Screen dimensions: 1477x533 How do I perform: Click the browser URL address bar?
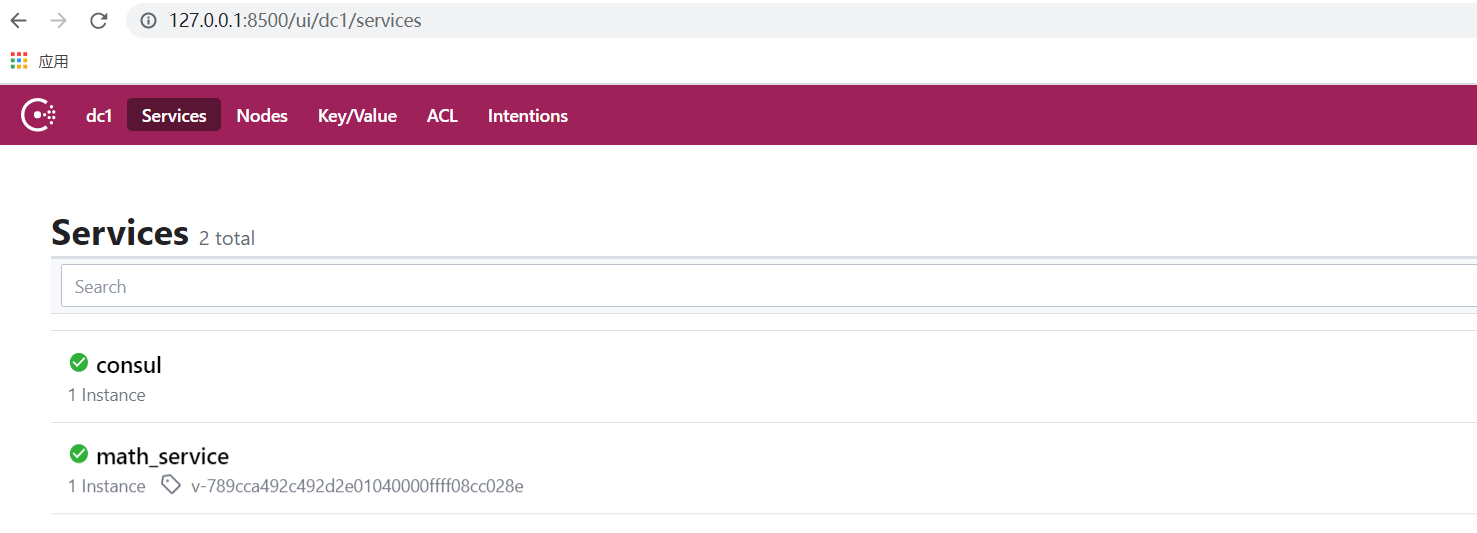click(700, 21)
